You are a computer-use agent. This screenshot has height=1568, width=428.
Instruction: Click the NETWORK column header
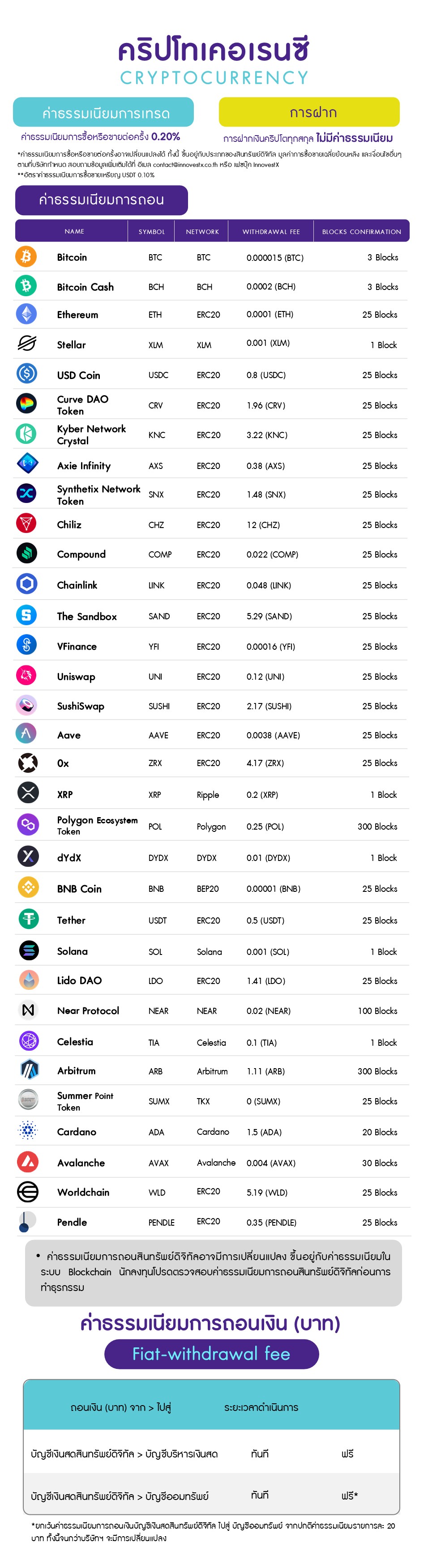202,231
